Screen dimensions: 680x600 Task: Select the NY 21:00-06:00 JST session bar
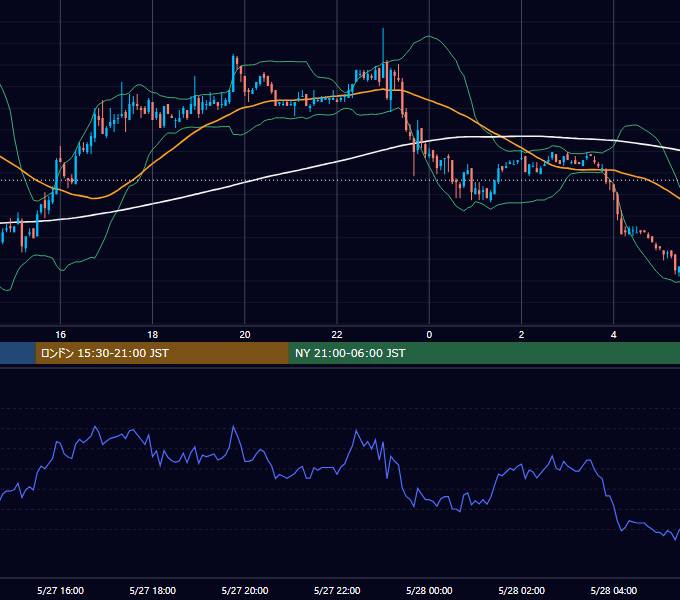[484, 353]
